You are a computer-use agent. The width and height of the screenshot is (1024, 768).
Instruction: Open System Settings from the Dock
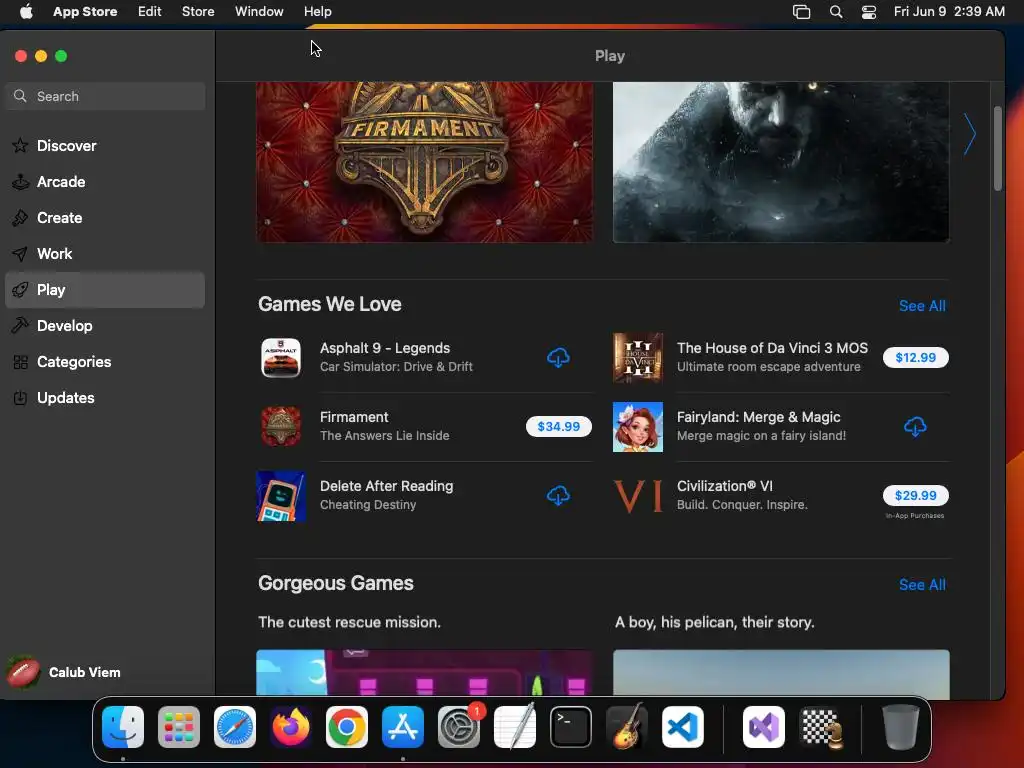coord(458,727)
